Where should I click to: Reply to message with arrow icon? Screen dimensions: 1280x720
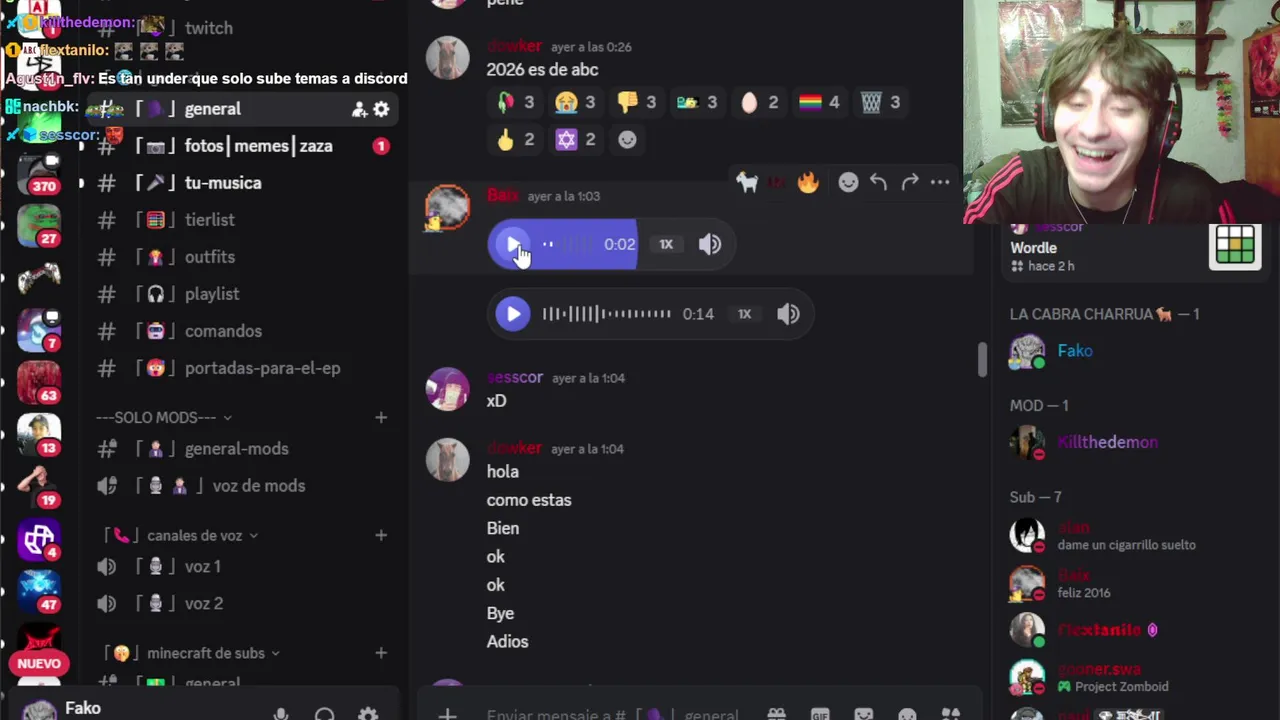pos(878,182)
